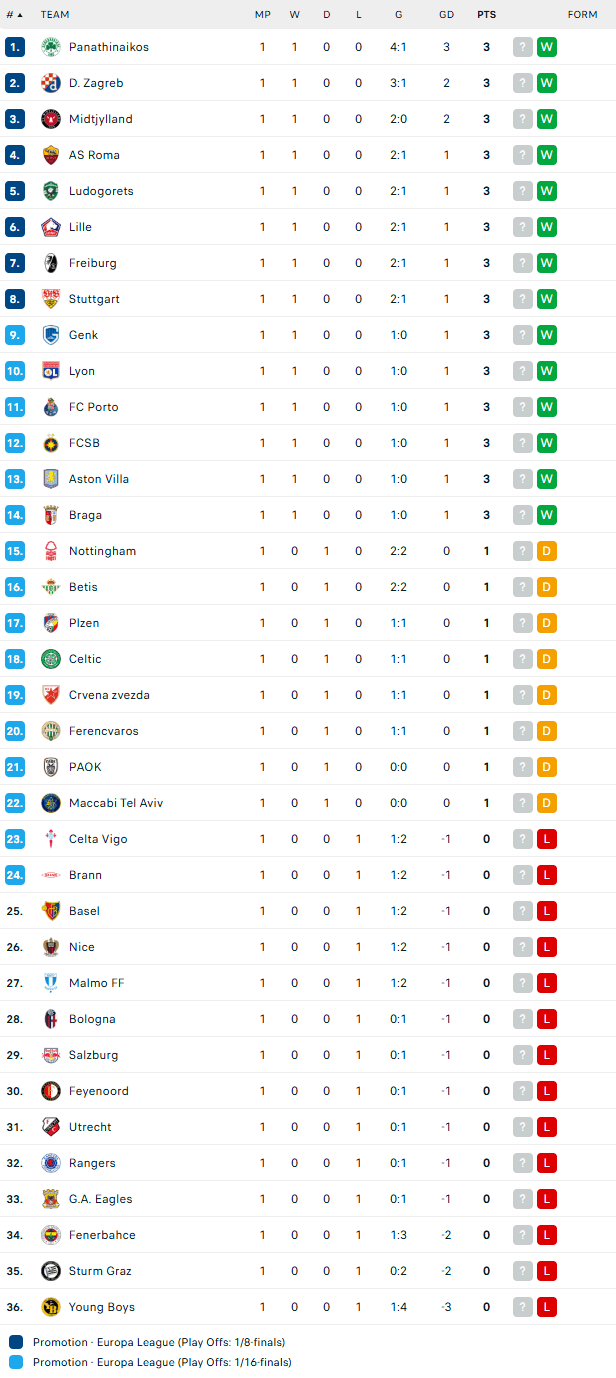The height and width of the screenshot is (1378, 616).
Task: Sort table by the # rank column
Action: 14,15
